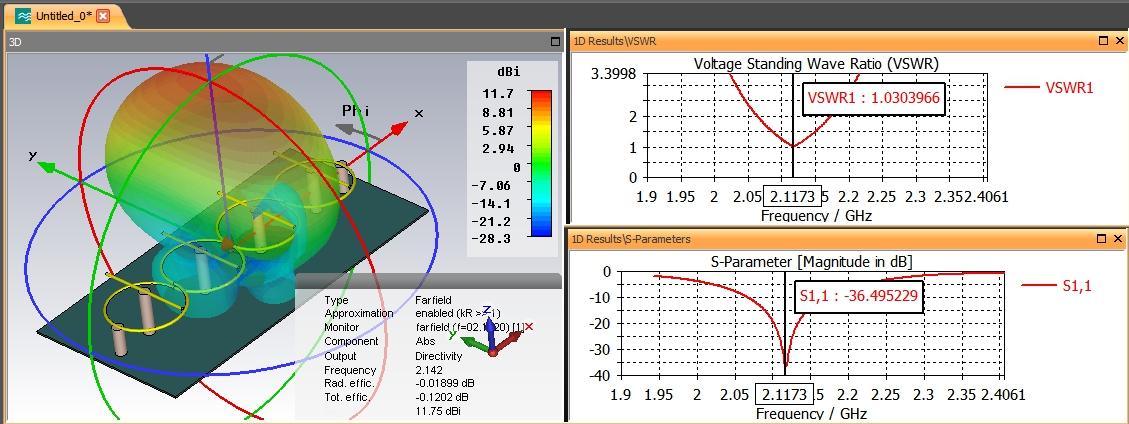
Task: Click the Voltage Standing Wave Ratio plot title
Action: [816, 63]
